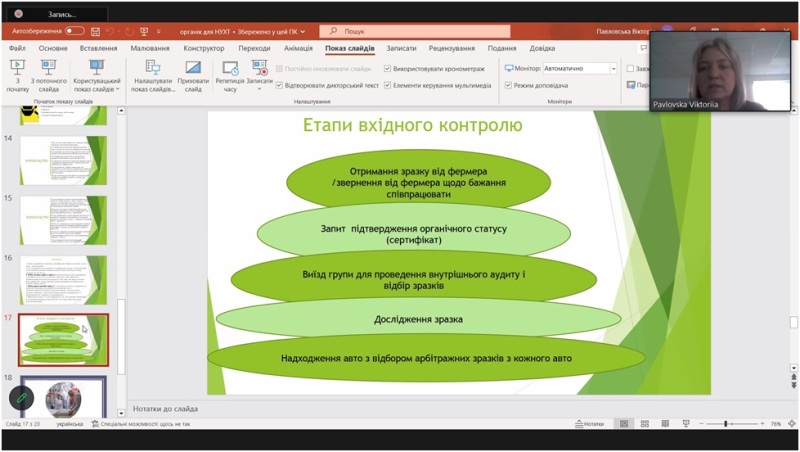Select slide 15 thumbnail
The height and width of the screenshot is (452, 800).
click(63, 220)
